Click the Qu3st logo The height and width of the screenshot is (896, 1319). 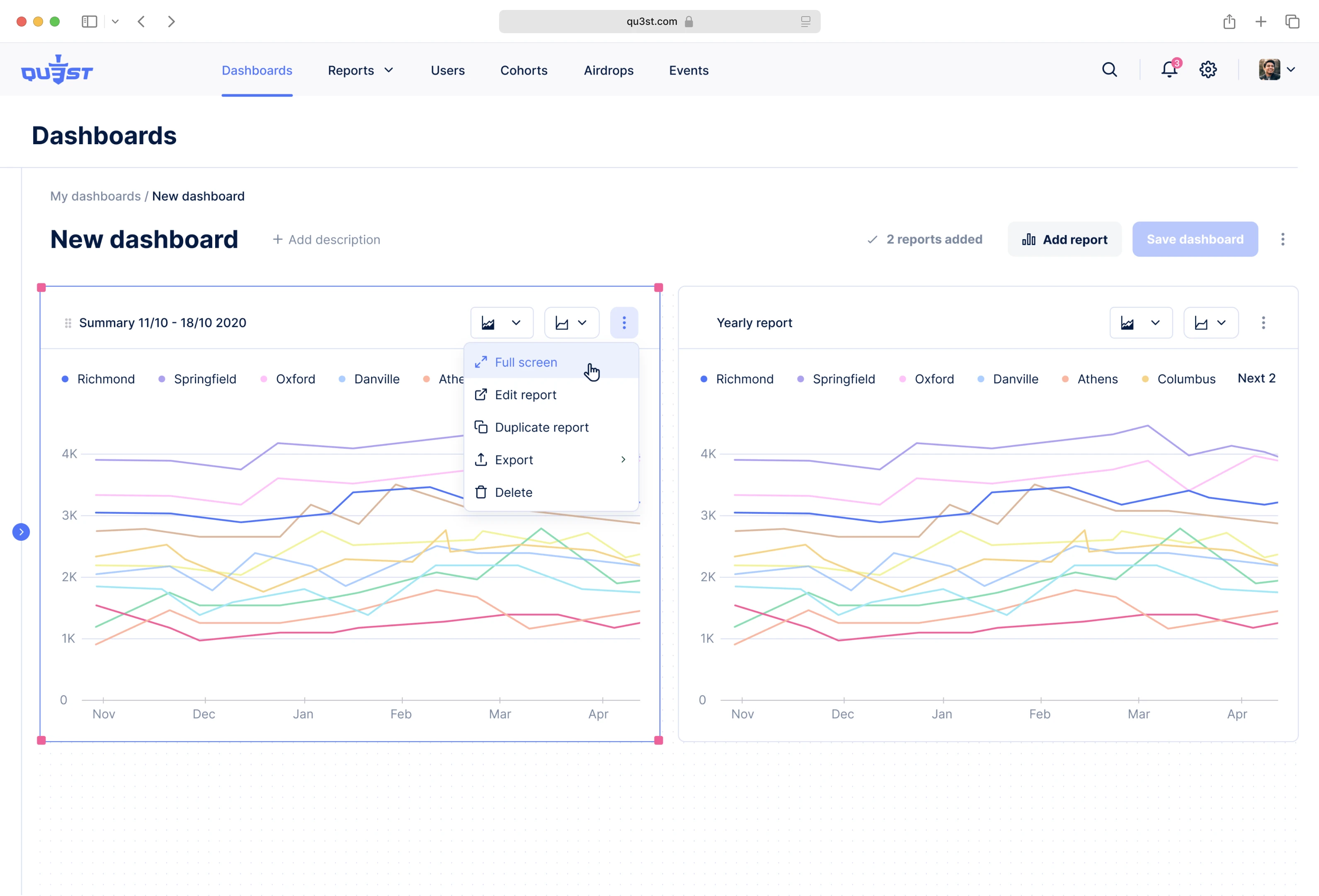click(x=57, y=70)
